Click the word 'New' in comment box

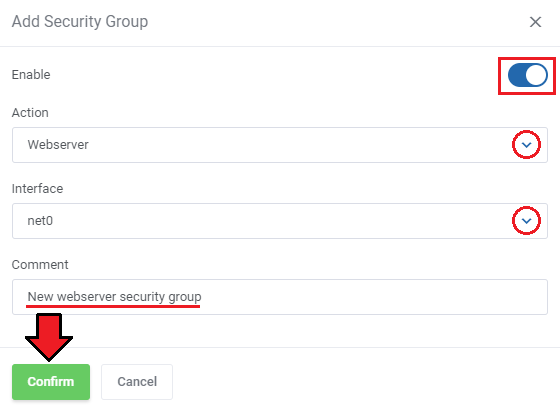point(41,297)
